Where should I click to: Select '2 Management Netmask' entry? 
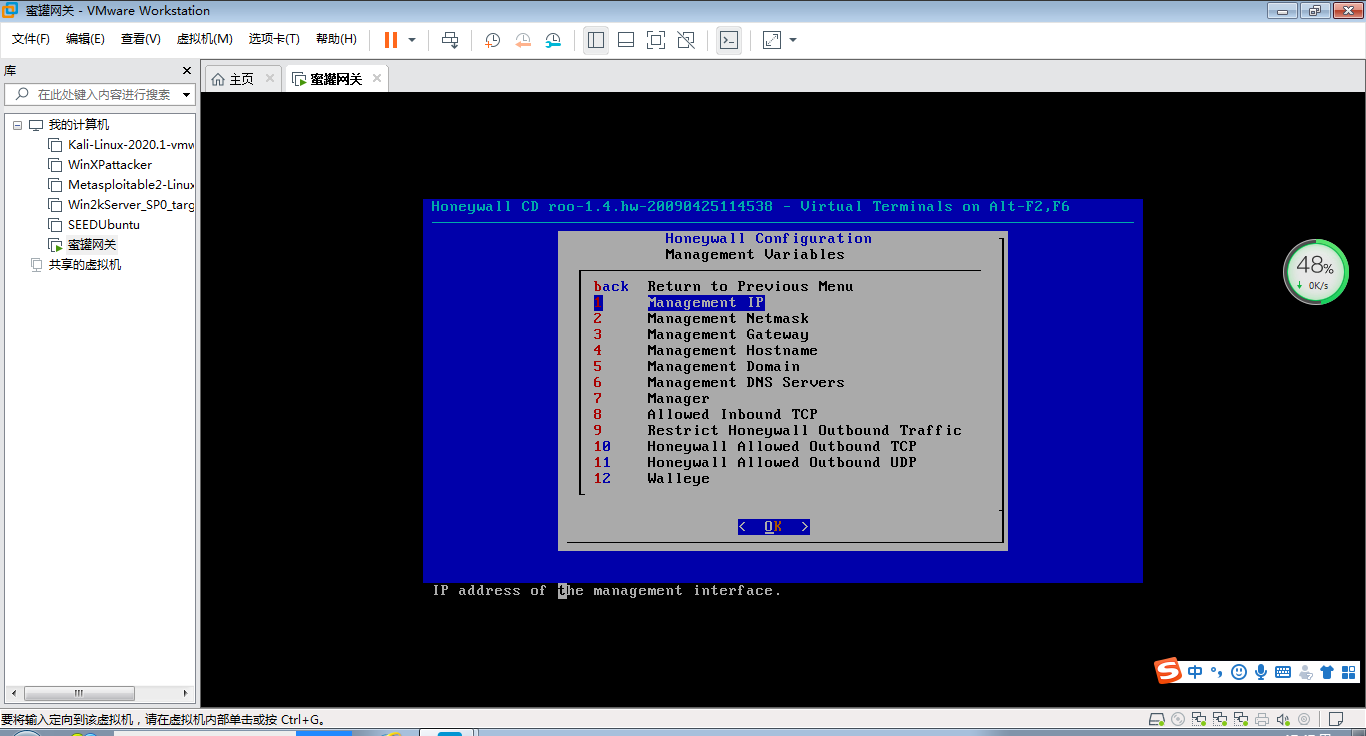coord(701,318)
